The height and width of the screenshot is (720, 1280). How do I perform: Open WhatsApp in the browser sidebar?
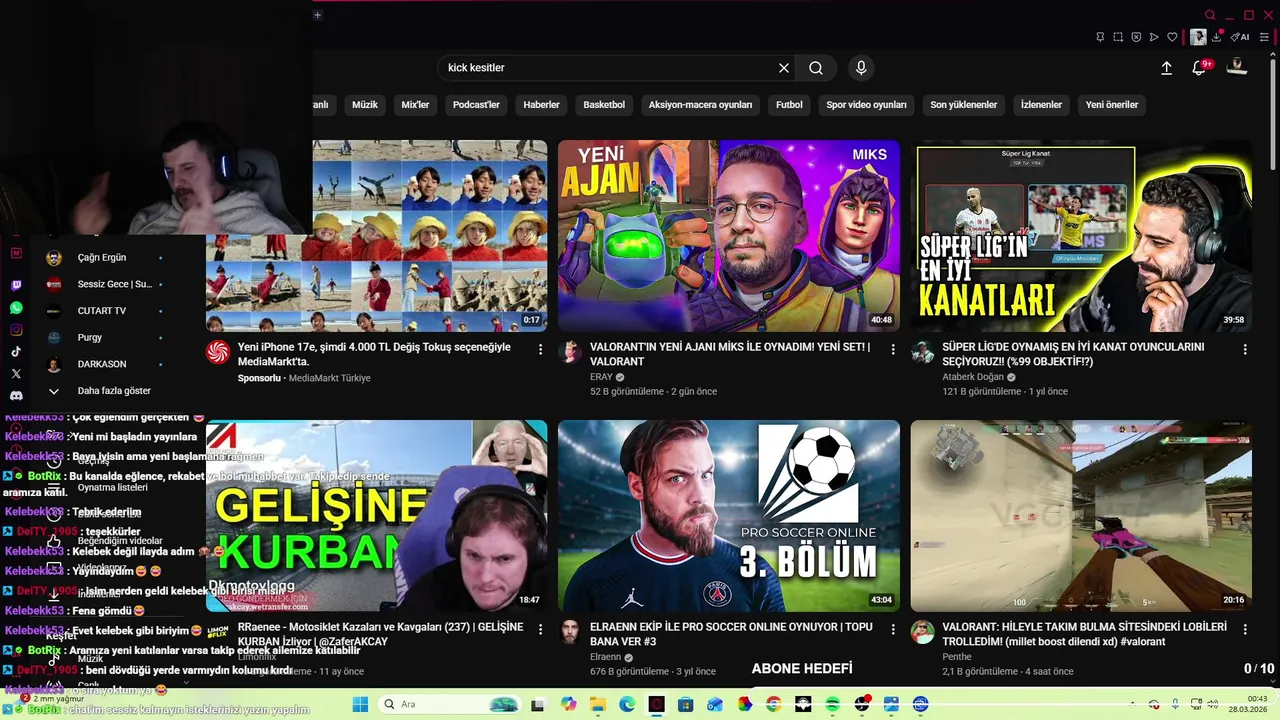(x=16, y=308)
